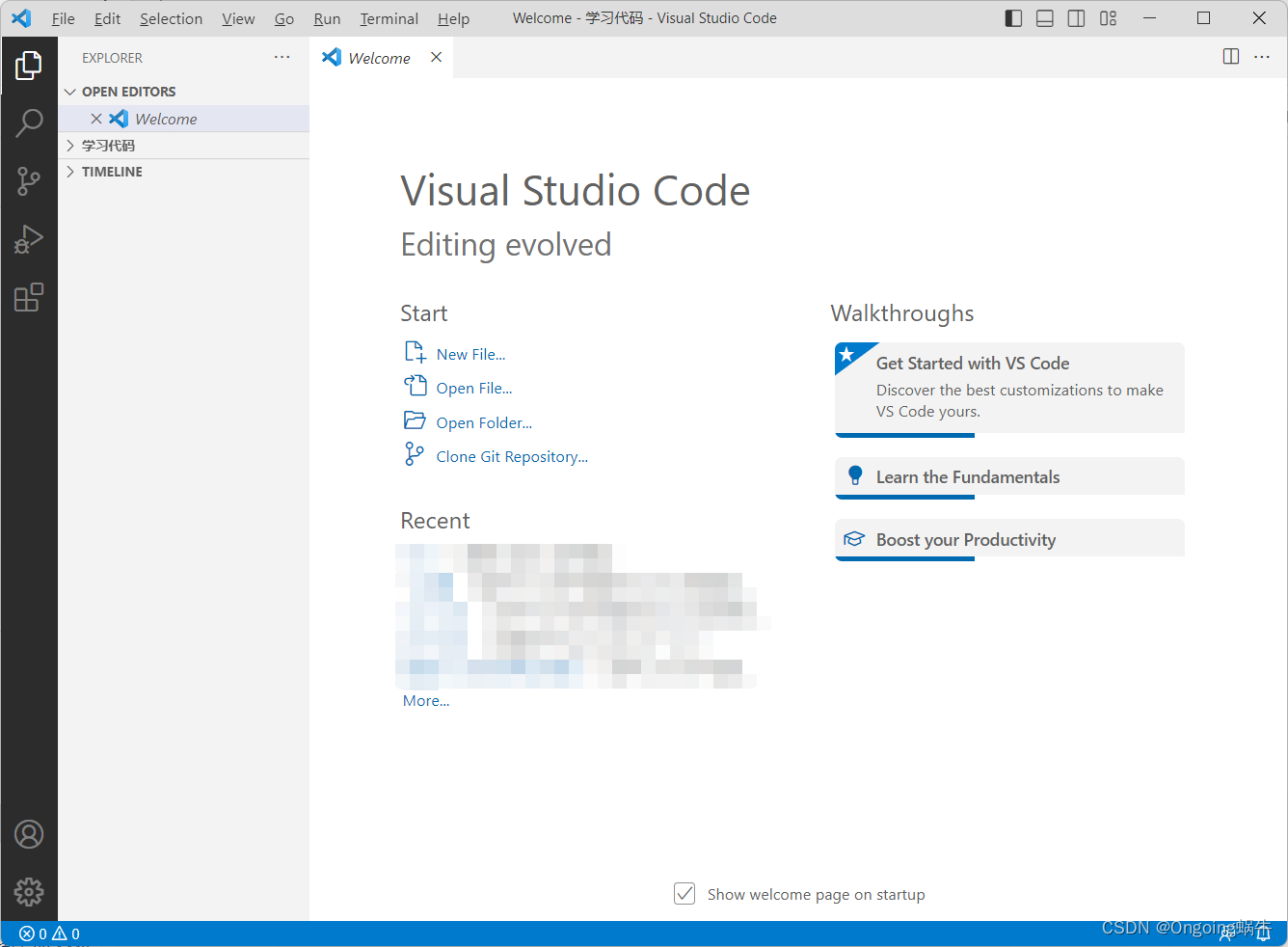Minimize the Visual Studio Code window
The height and width of the screenshot is (947, 1288).
tap(1149, 18)
